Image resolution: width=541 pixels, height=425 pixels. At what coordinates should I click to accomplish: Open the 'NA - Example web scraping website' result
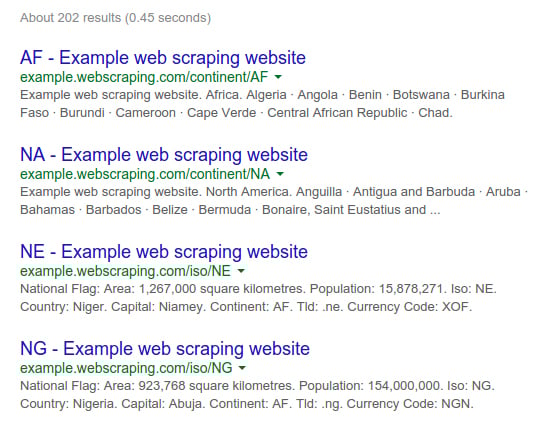click(x=164, y=155)
